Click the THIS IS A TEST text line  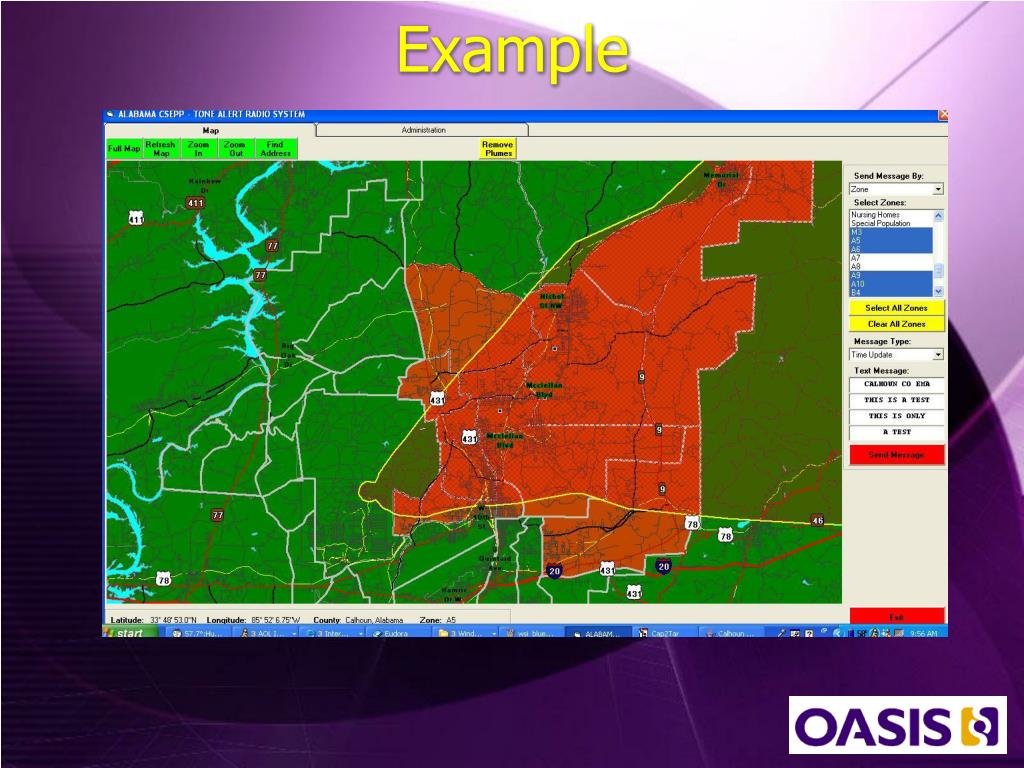tap(897, 400)
